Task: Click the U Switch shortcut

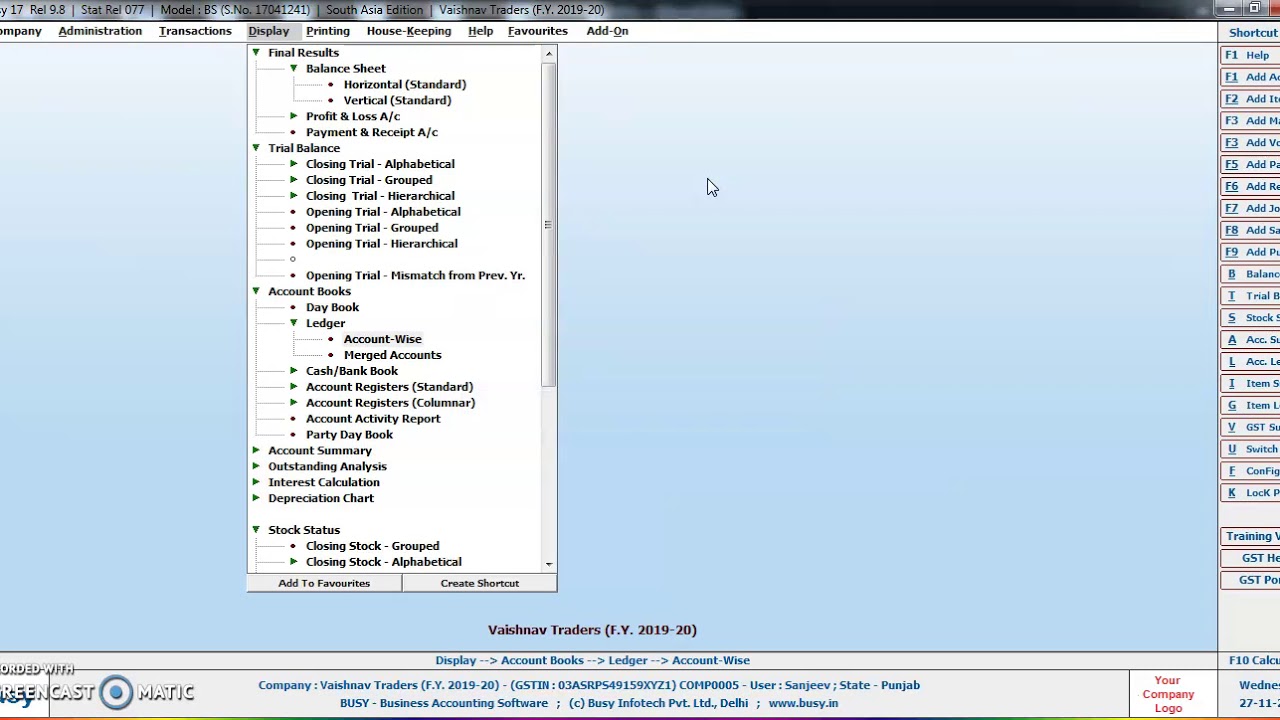Action: (x=1250, y=449)
